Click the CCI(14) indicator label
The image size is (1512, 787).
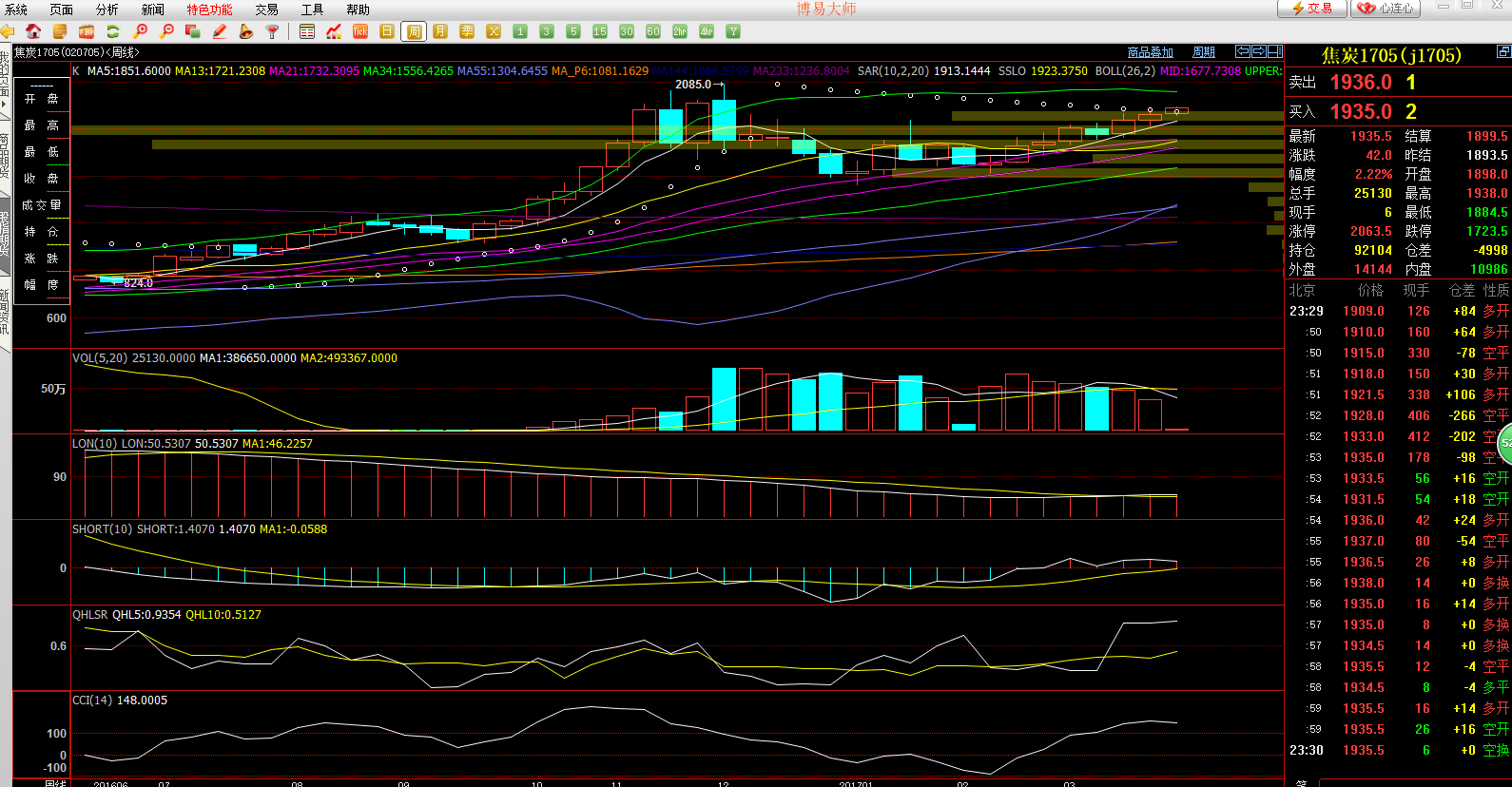tap(92, 701)
